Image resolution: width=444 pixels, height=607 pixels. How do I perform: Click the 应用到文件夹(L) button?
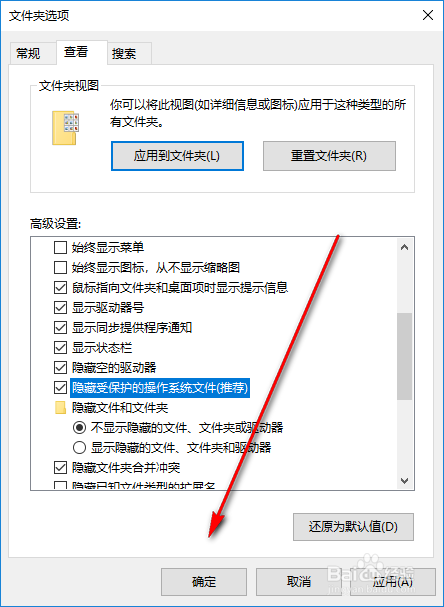coord(177,156)
